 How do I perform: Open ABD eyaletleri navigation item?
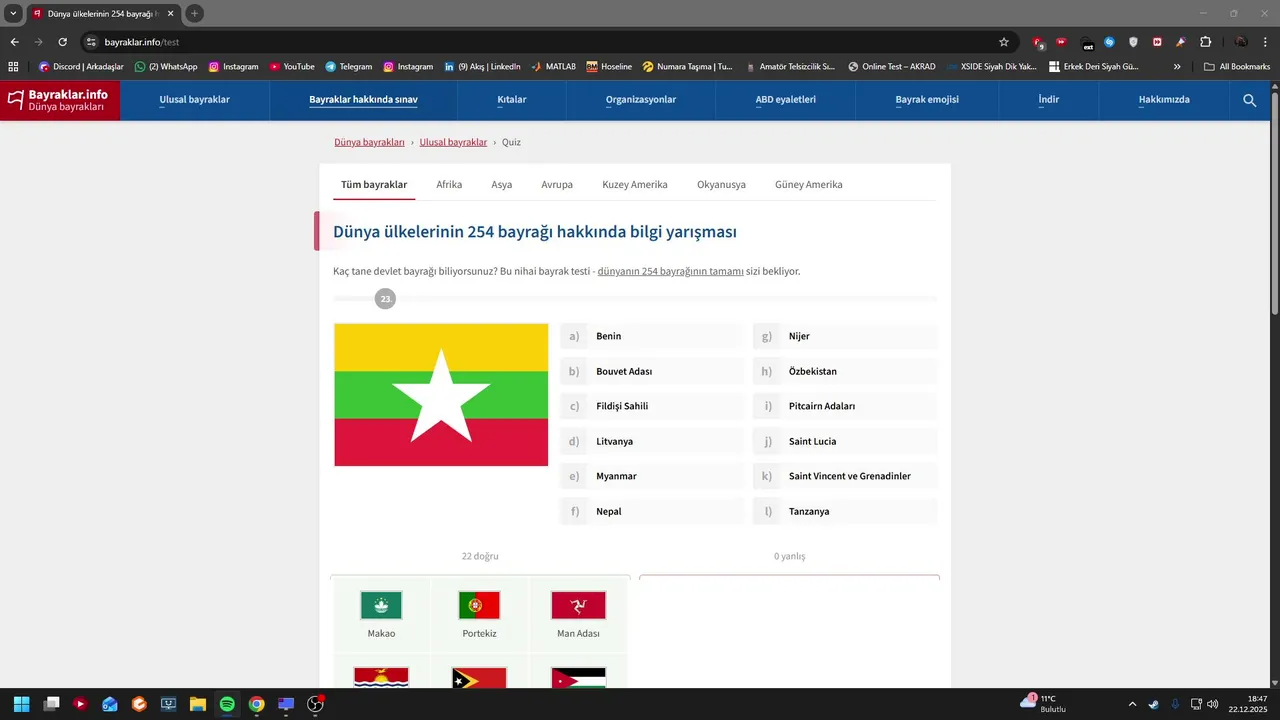click(786, 100)
